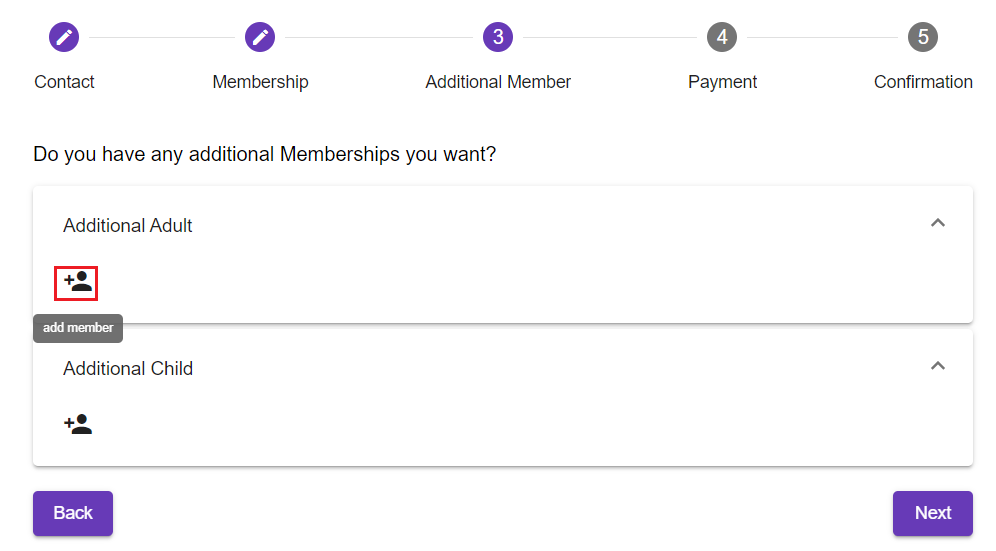The height and width of the screenshot is (551, 996).
Task: Select the Additional Member step label
Action: click(498, 82)
